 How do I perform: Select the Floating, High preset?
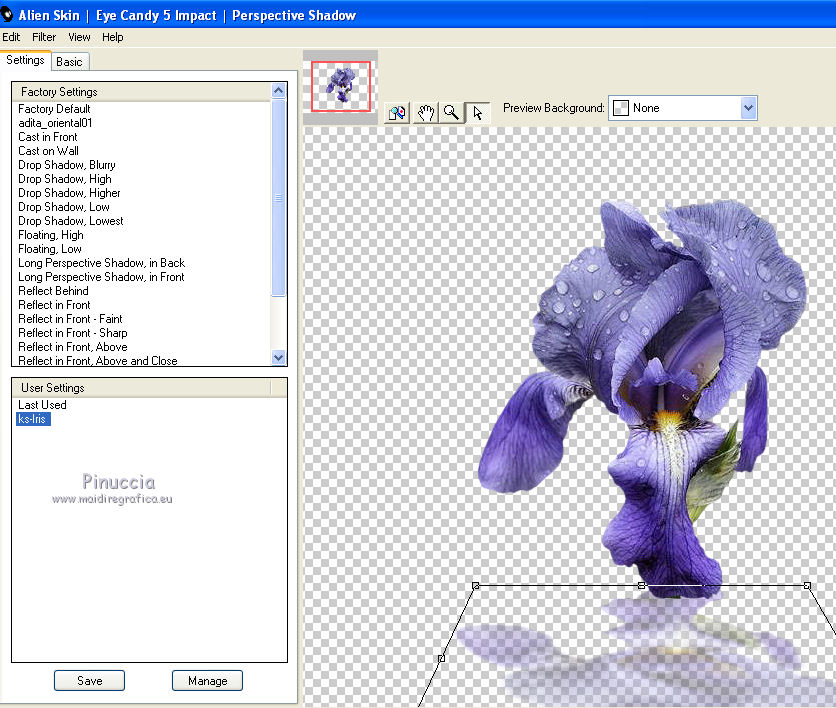click(51, 235)
